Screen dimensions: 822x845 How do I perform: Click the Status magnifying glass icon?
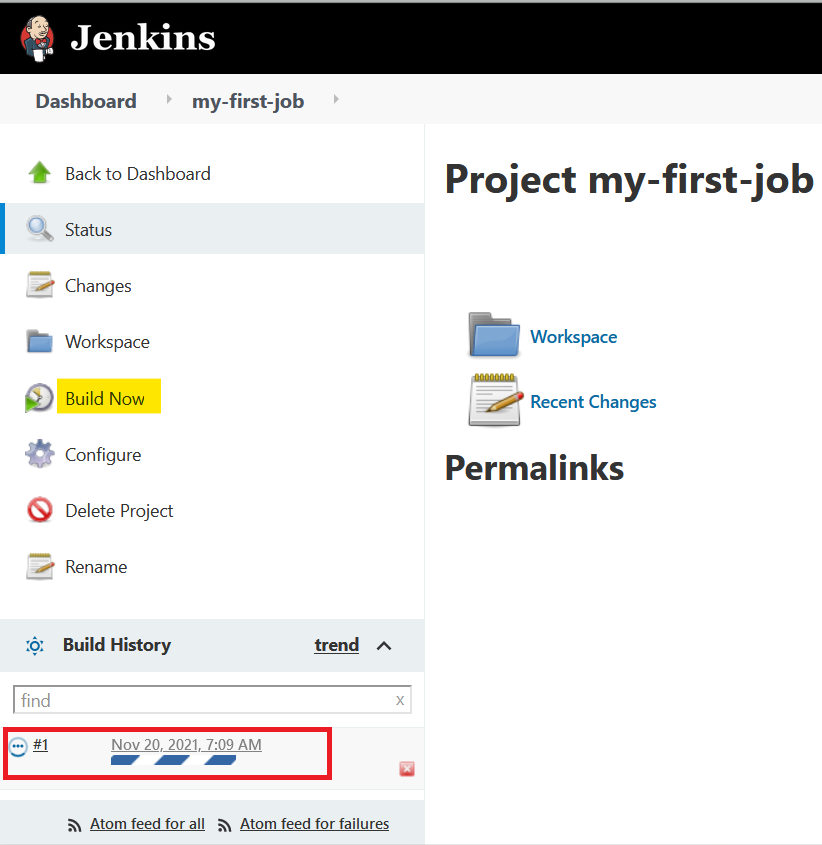40,229
